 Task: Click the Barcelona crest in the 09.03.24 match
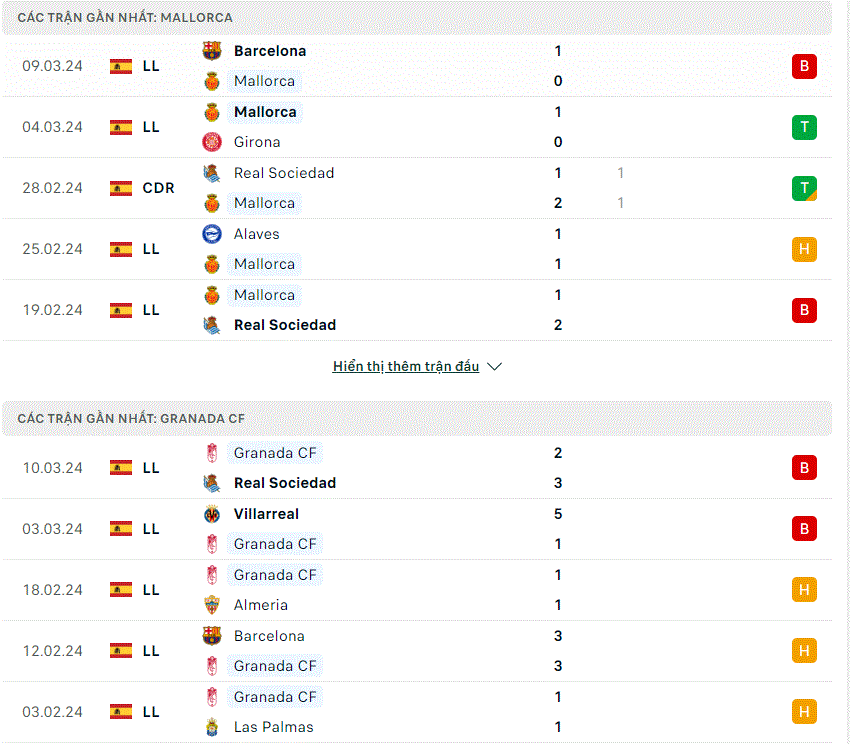pyautogui.click(x=212, y=51)
